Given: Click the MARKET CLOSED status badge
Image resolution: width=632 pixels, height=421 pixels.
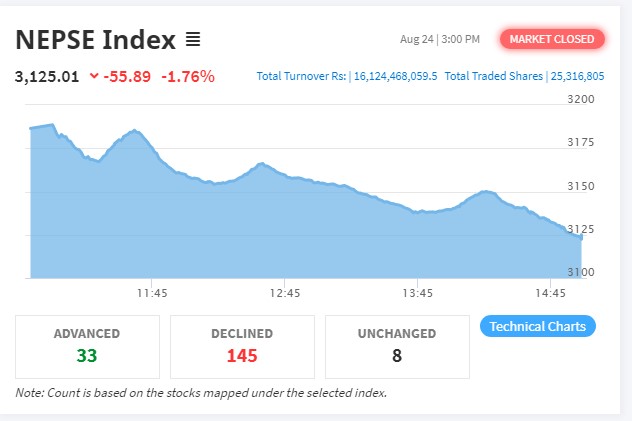Looking at the screenshot, I should point(552,39).
